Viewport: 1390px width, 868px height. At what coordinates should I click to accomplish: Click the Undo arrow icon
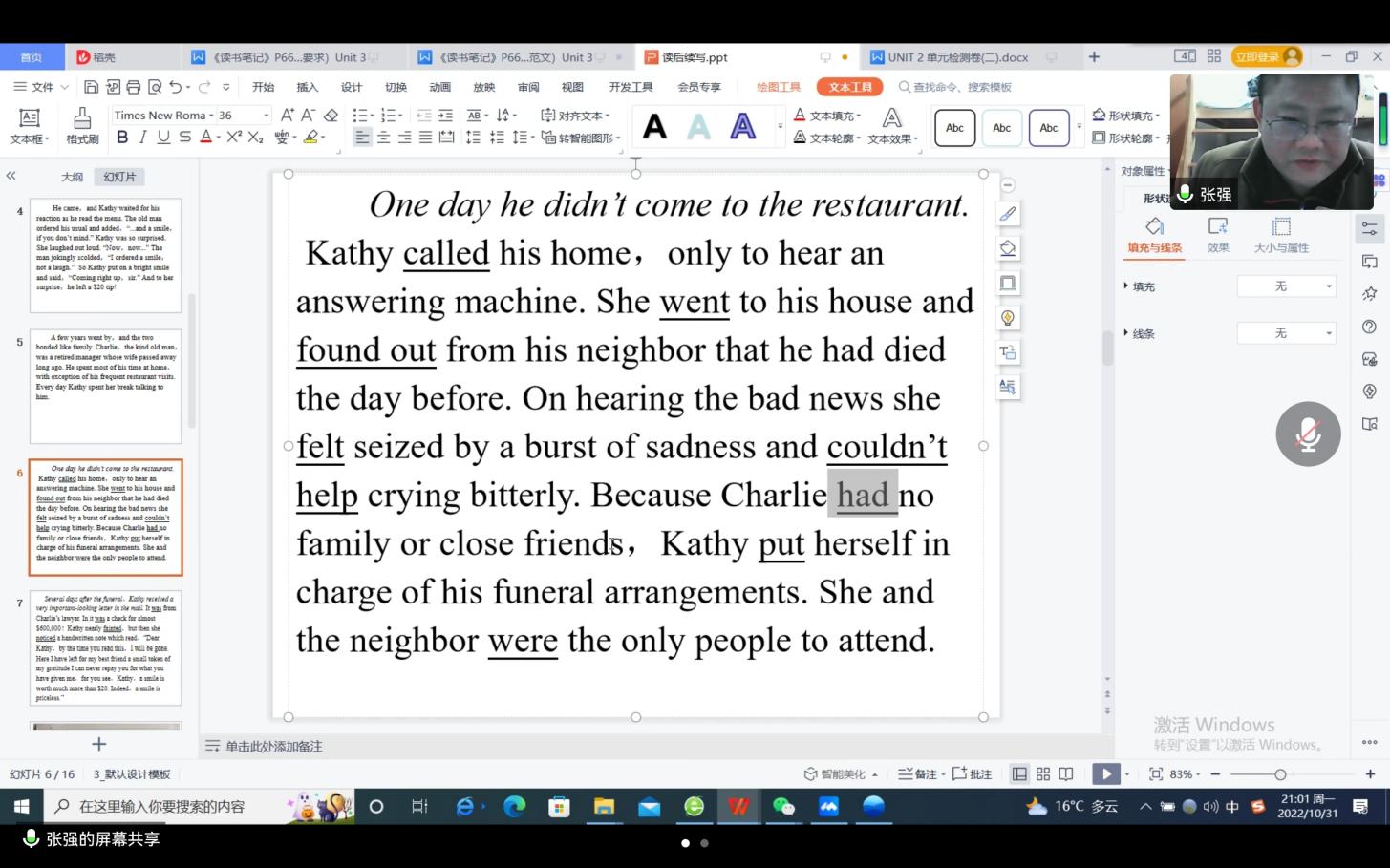click(x=175, y=87)
